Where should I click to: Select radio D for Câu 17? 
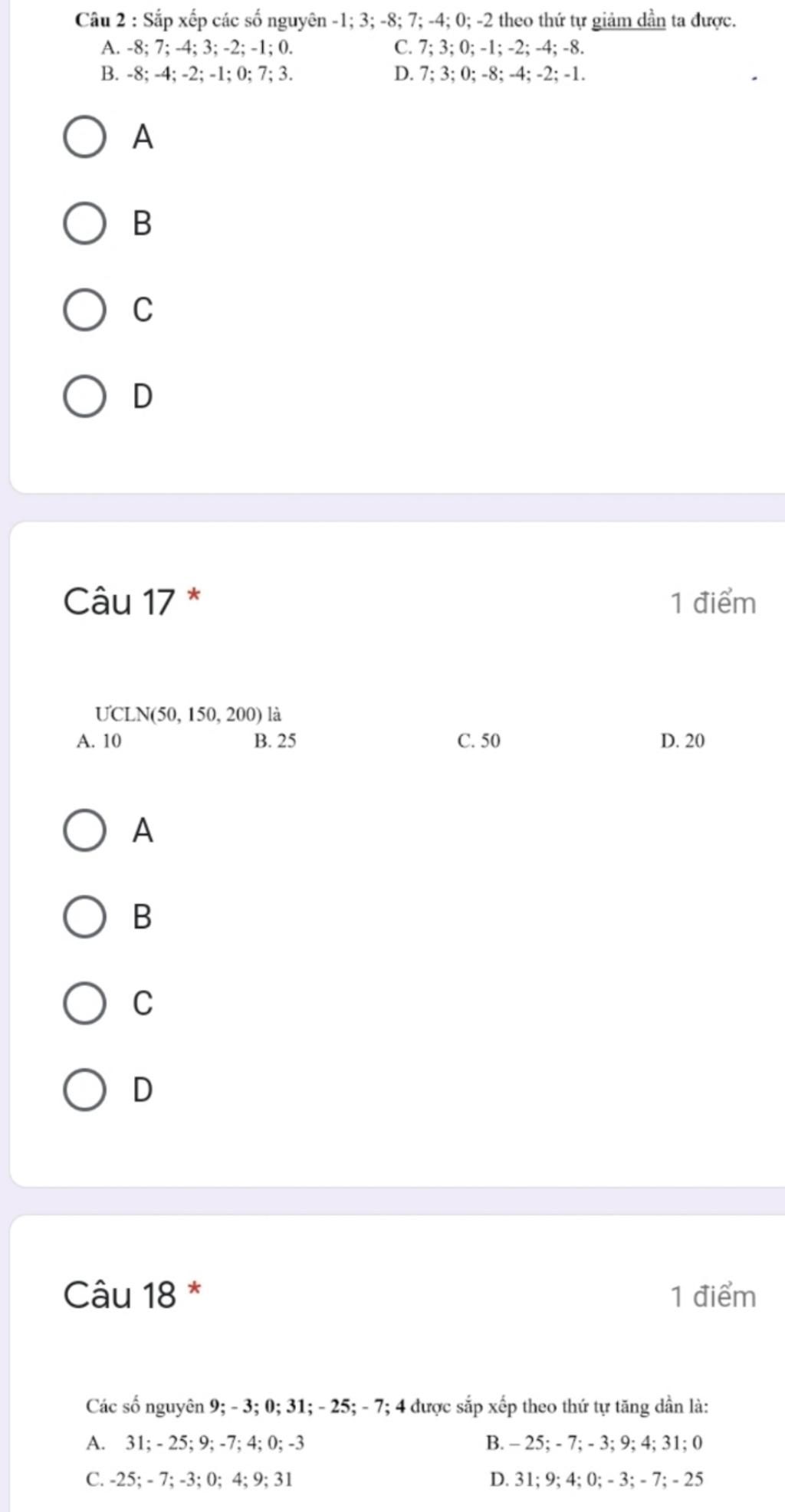tap(84, 1090)
